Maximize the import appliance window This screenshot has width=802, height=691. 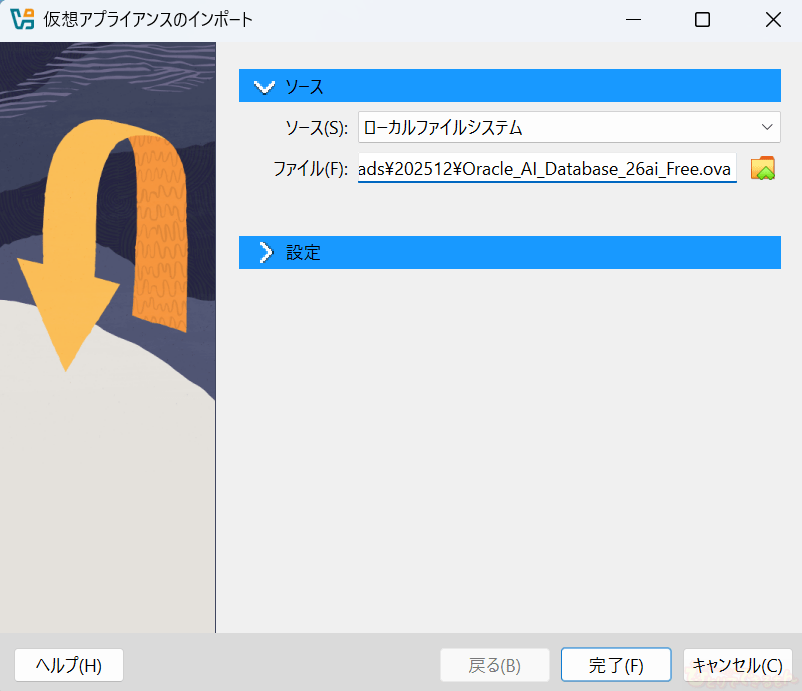click(x=702, y=19)
